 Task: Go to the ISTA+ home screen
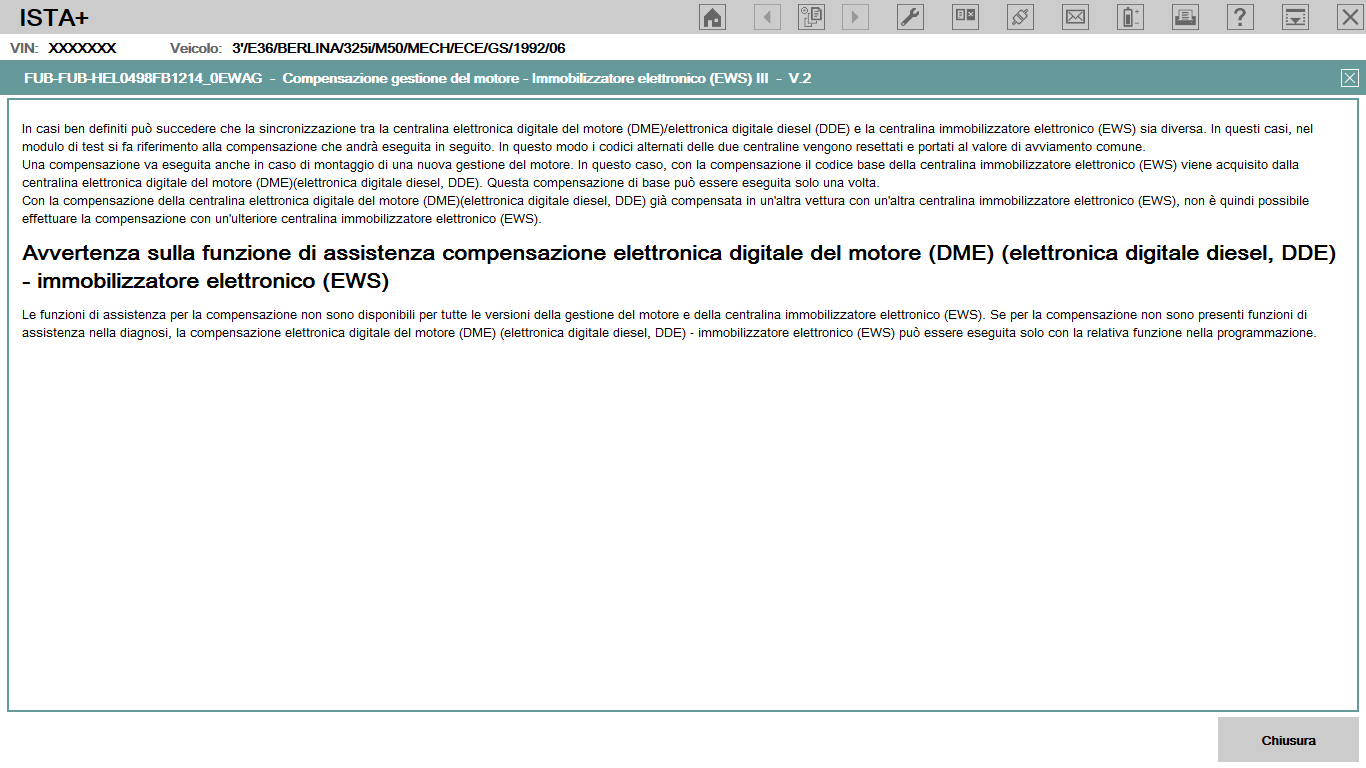pyautogui.click(x=712, y=17)
